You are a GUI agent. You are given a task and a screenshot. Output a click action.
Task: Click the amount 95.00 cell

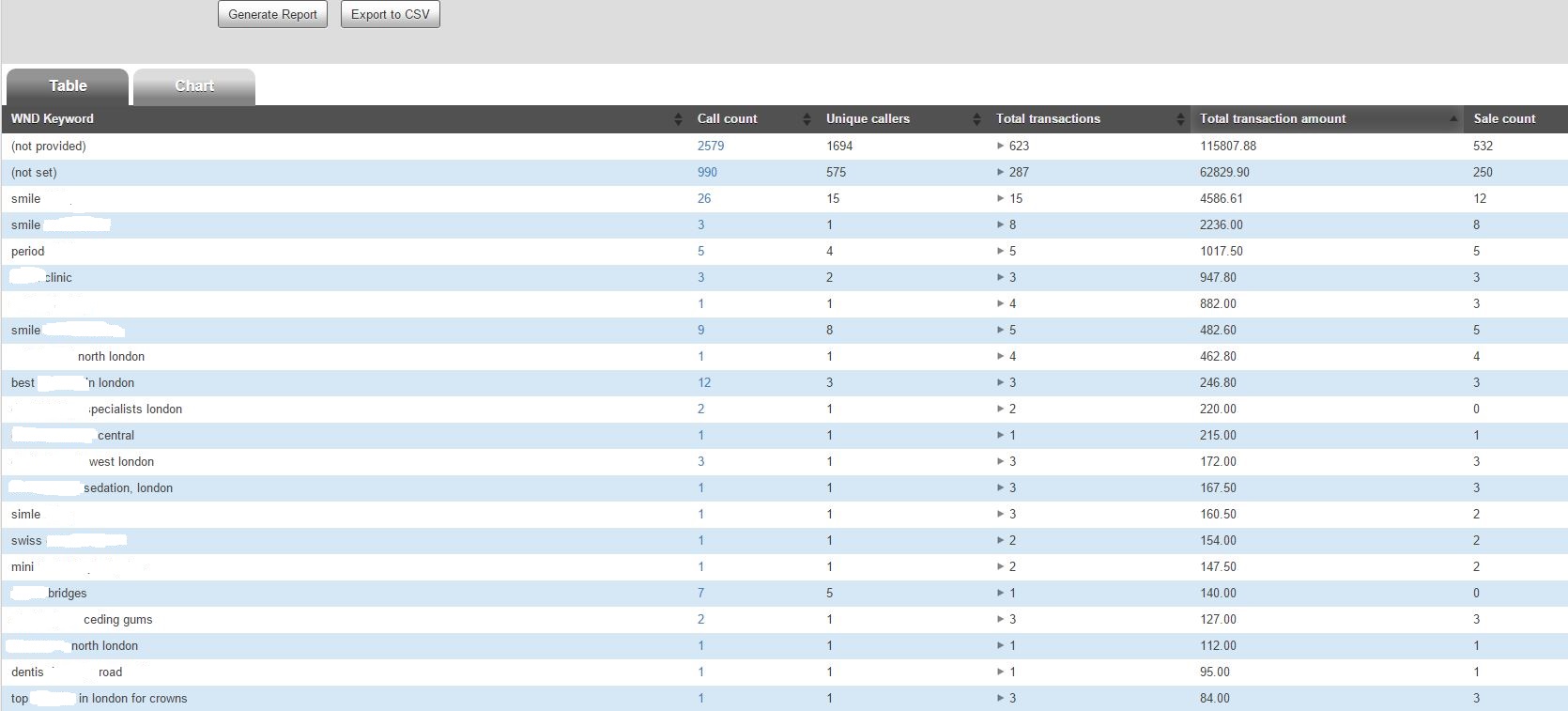point(1215,672)
